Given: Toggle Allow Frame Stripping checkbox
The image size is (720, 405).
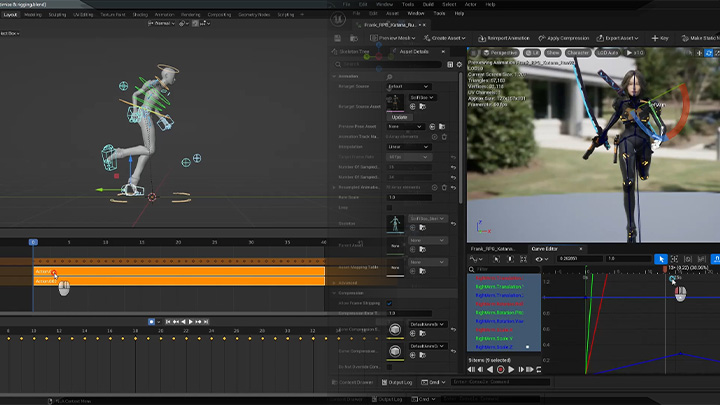Looking at the screenshot, I should click(x=389, y=303).
